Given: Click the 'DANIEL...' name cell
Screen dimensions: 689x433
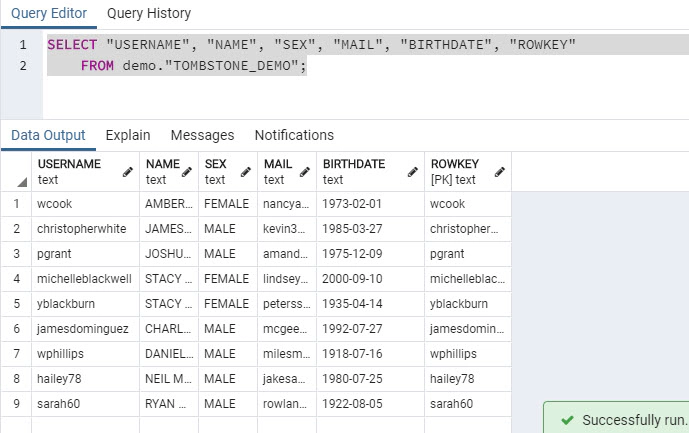Looking at the screenshot, I should pyautogui.click(x=169, y=354).
